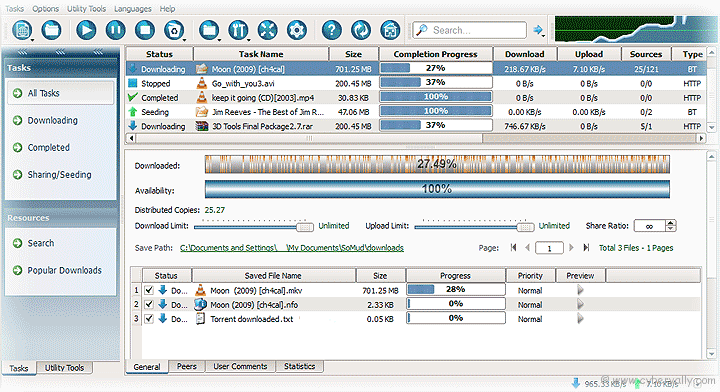Click the Download Limit slider handle
Screen dimensions: 720x392
tap(304, 227)
